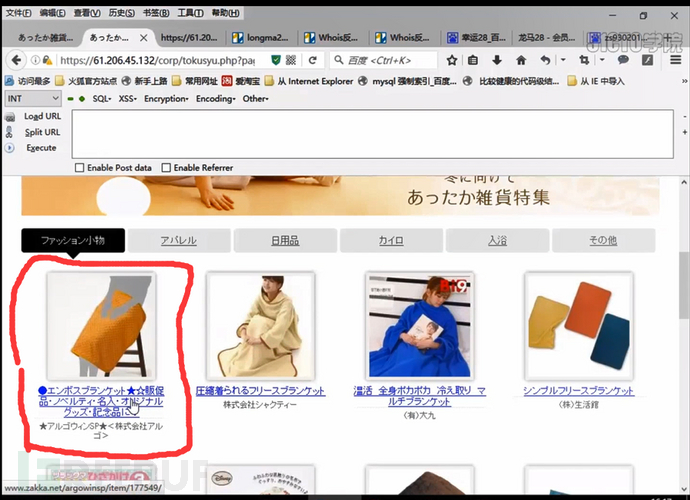Click the green dot icon in HackBar
Image resolution: width=690 pixels, height=500 pixels.
(82, 99)
